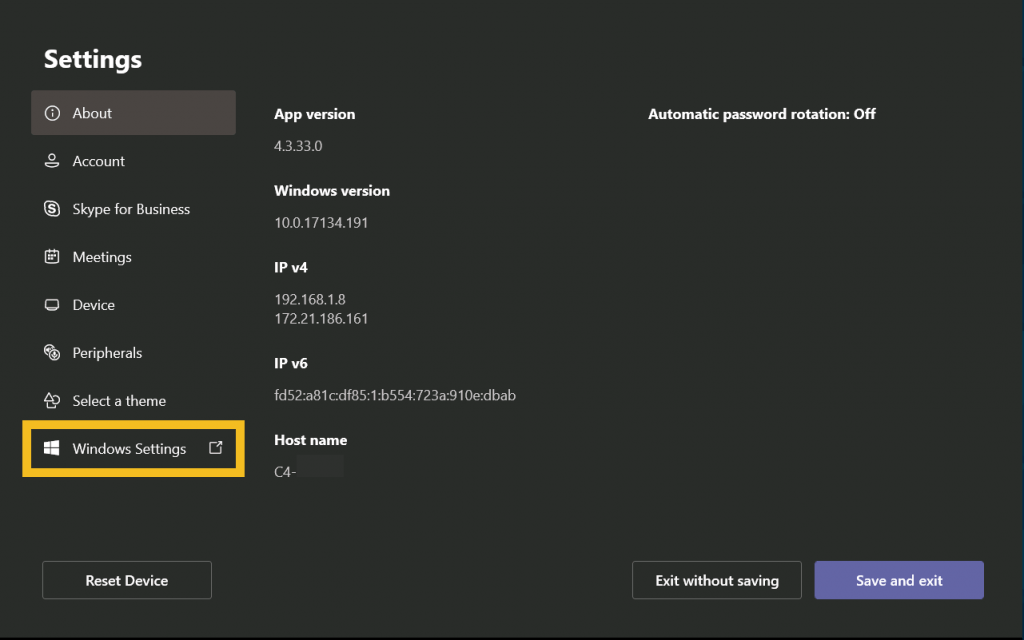Go to the Account settings tab
This screenshot has width=1024, height=640.
(x=133, y=161)
